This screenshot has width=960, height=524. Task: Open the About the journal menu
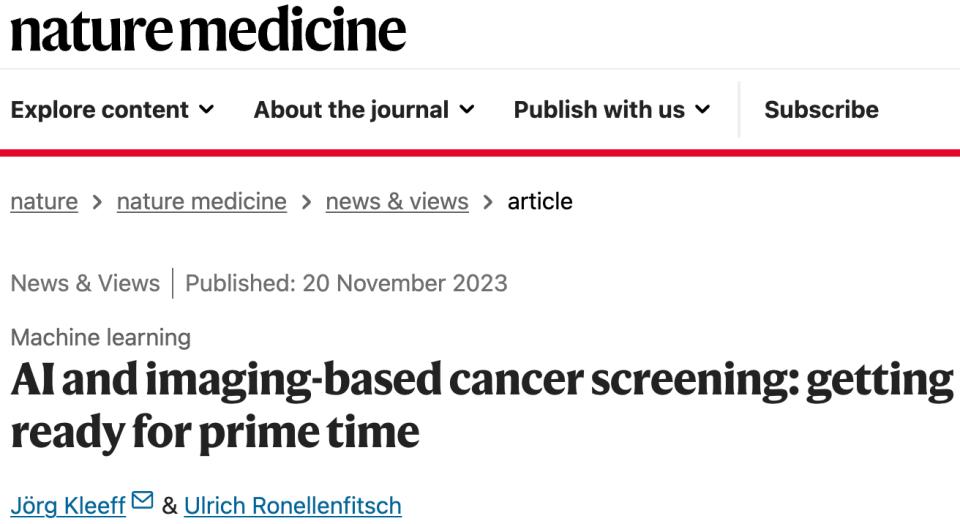[x=351, y=110]
